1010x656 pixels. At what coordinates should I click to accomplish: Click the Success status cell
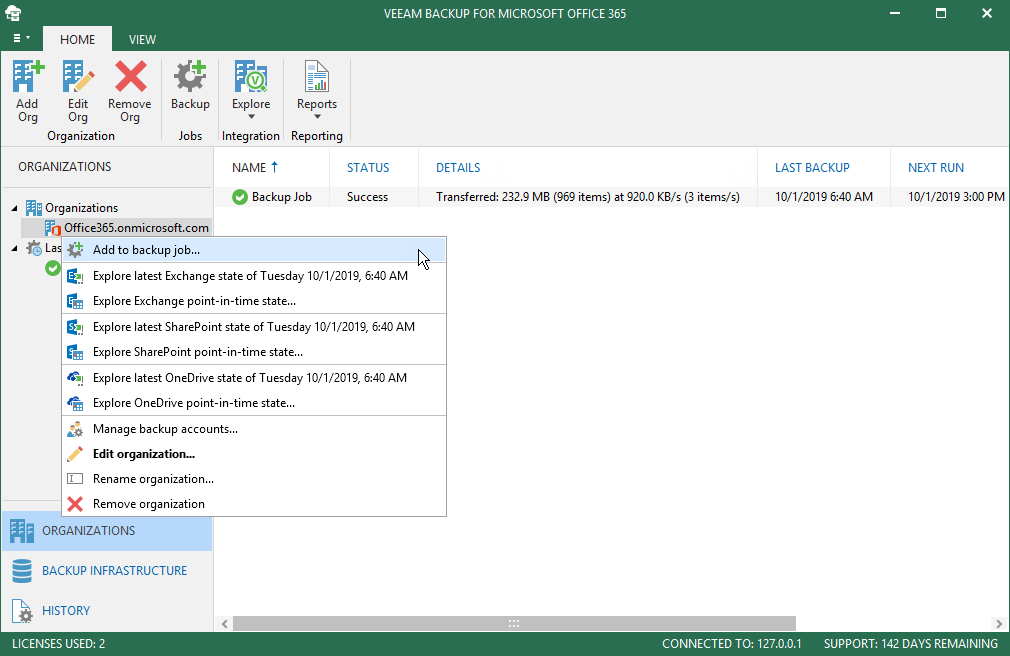[367, 197]
